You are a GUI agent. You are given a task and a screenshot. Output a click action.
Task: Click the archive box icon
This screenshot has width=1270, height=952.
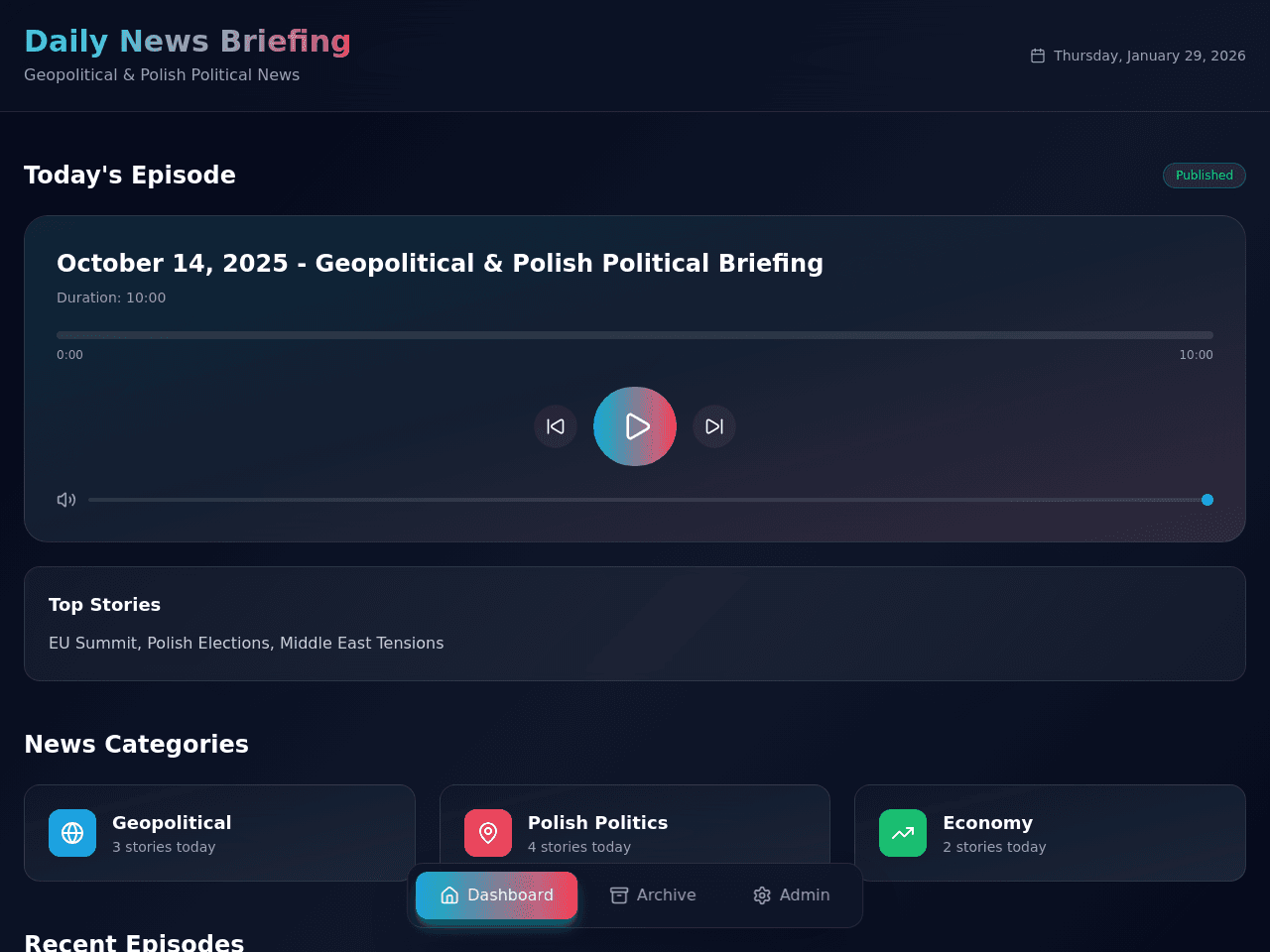click(x=619, y=895)
